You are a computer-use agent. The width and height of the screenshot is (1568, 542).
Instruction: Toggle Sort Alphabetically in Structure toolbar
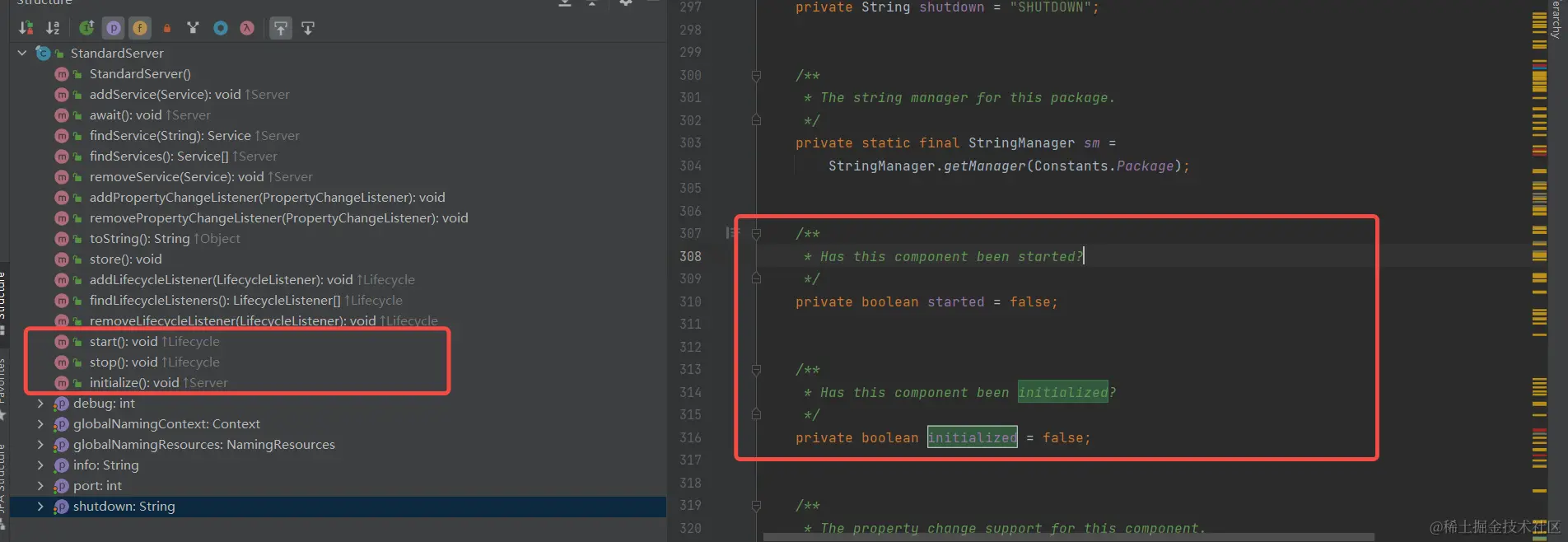tap(54, 28)
